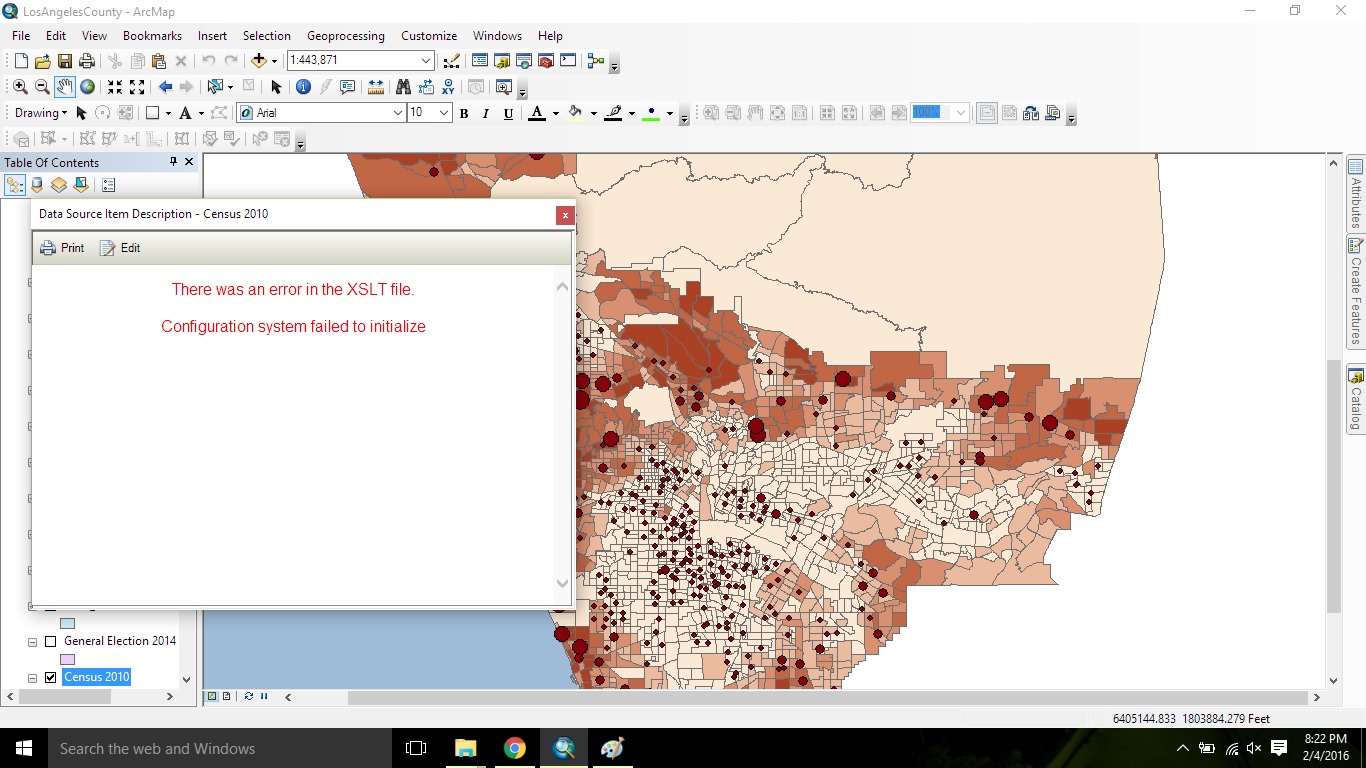This screenshot has width=1366, height=768.
Task: Open the Find binoculars tool
Action: tap(403, 87)
